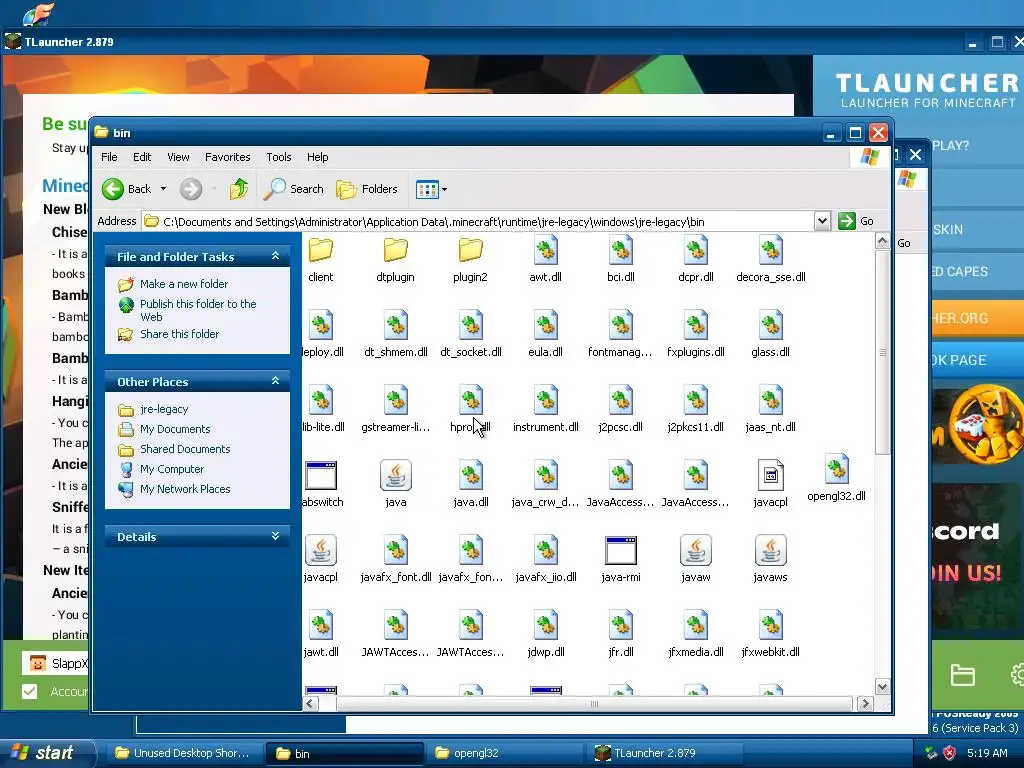
Task: Open the Help menu
Action: coord(317,157)
